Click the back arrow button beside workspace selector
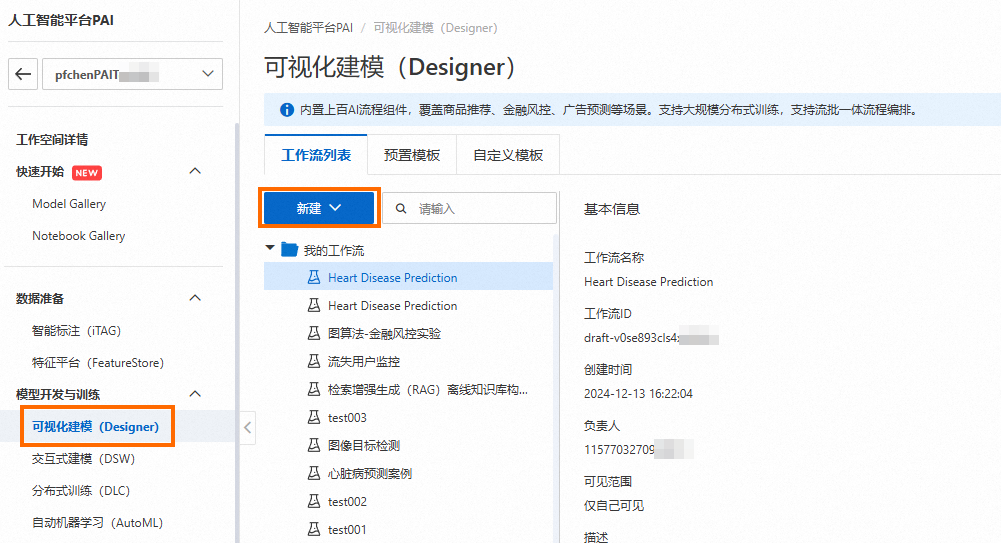This screenshot has width=1001, height=543. coord(23,74)
